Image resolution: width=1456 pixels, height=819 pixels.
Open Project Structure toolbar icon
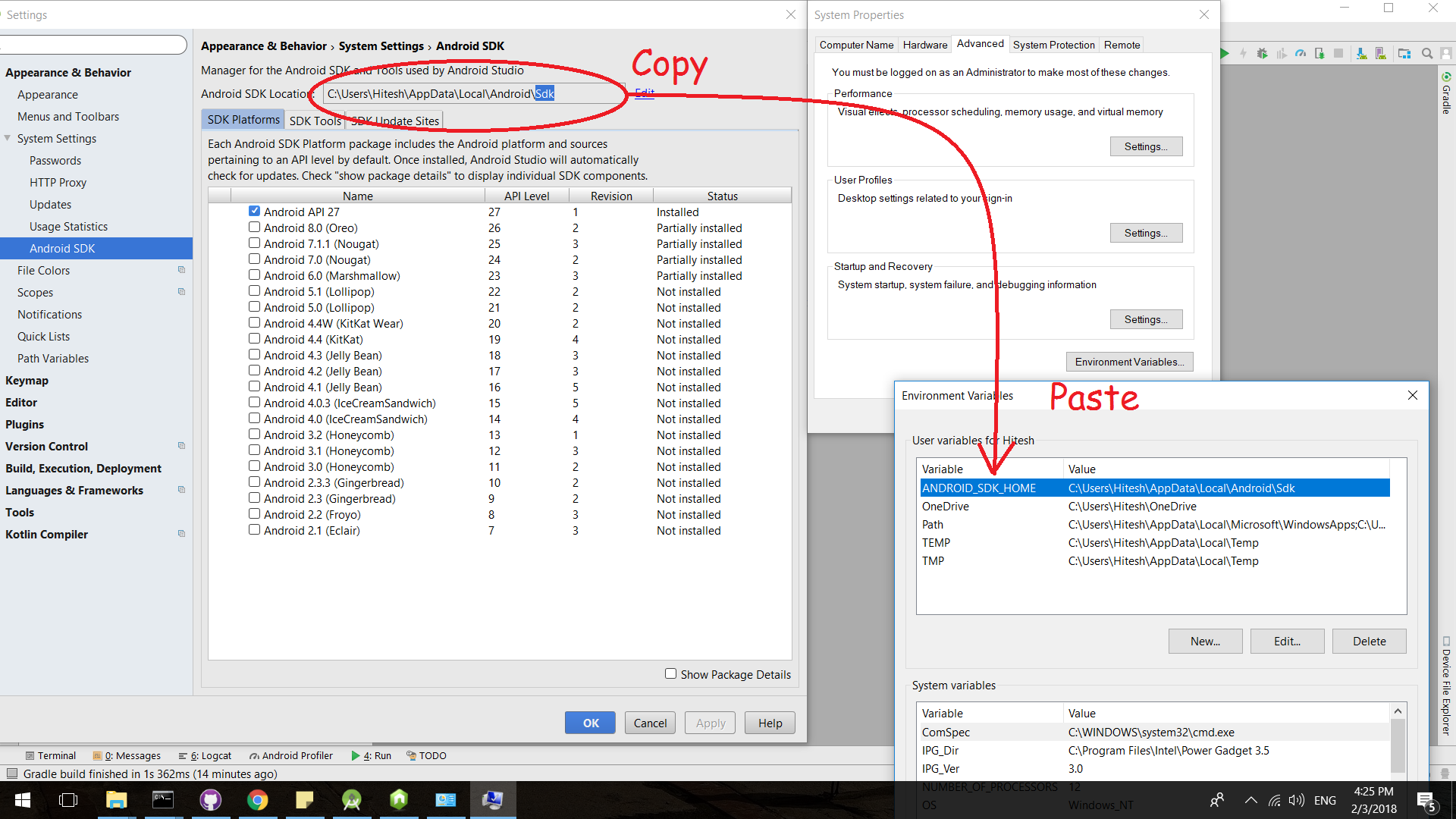point(1404,54)
